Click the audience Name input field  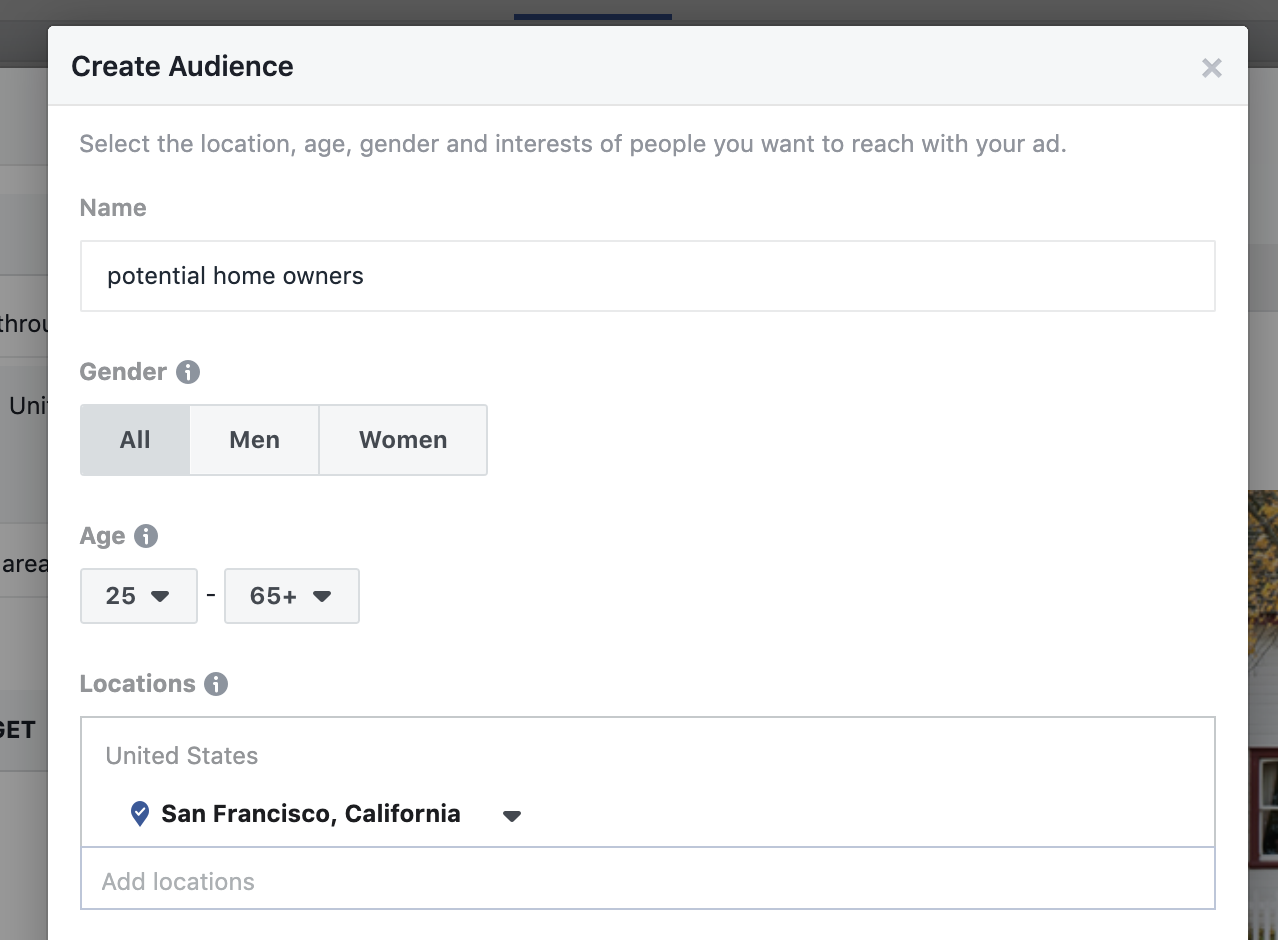[x=647, y=276]
